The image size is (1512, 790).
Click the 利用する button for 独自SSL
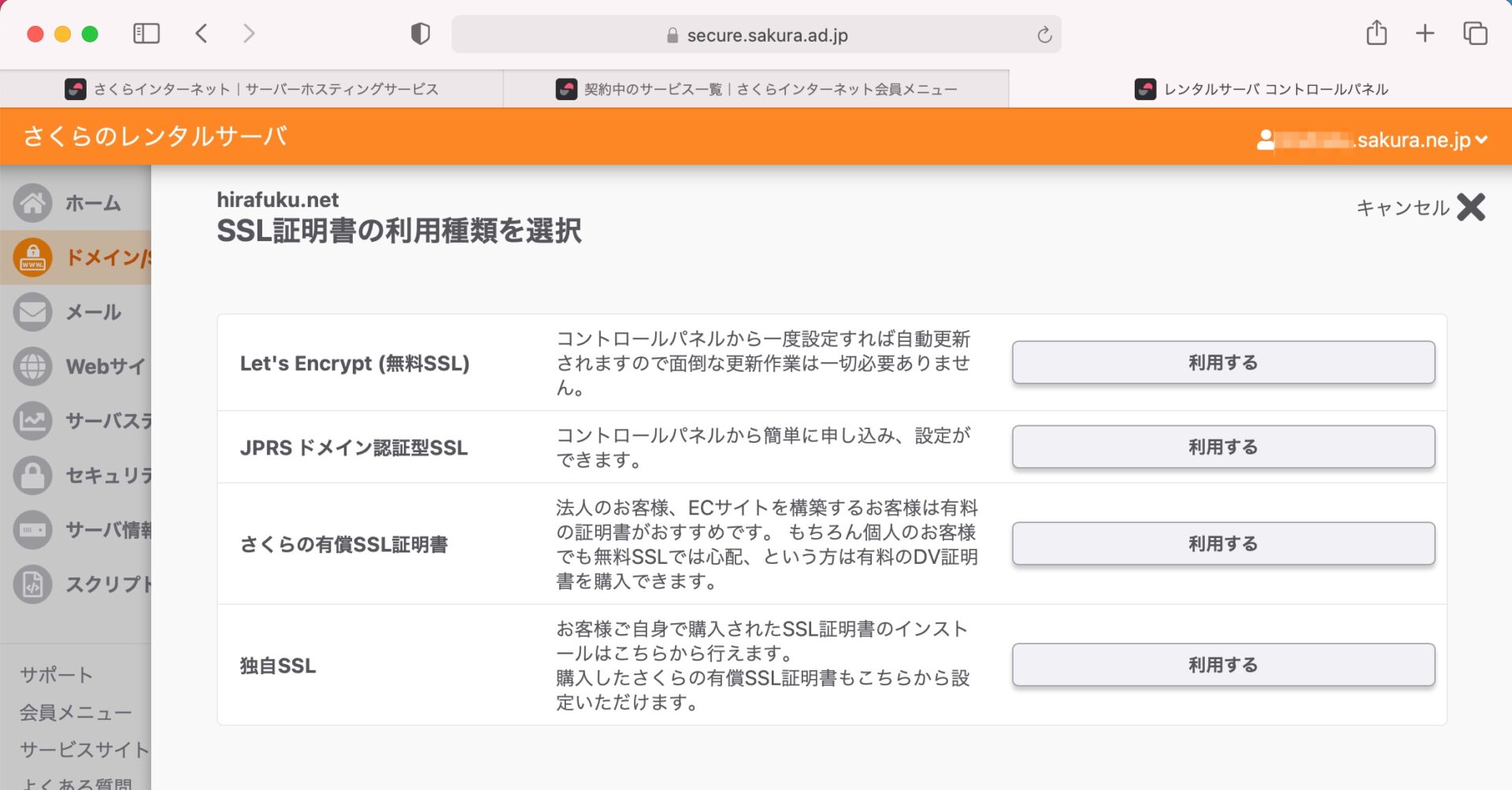tap(1223, 665)
